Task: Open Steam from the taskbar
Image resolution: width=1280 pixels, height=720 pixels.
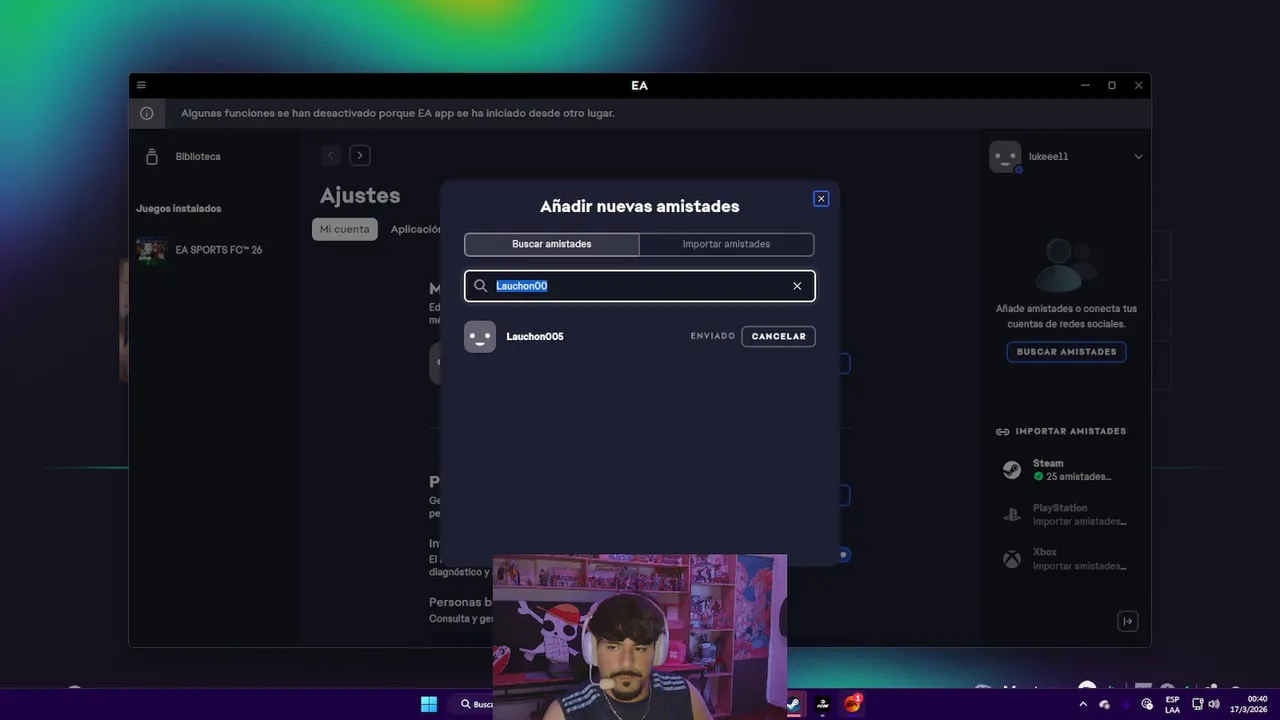Action: click(x=793, y=704)
